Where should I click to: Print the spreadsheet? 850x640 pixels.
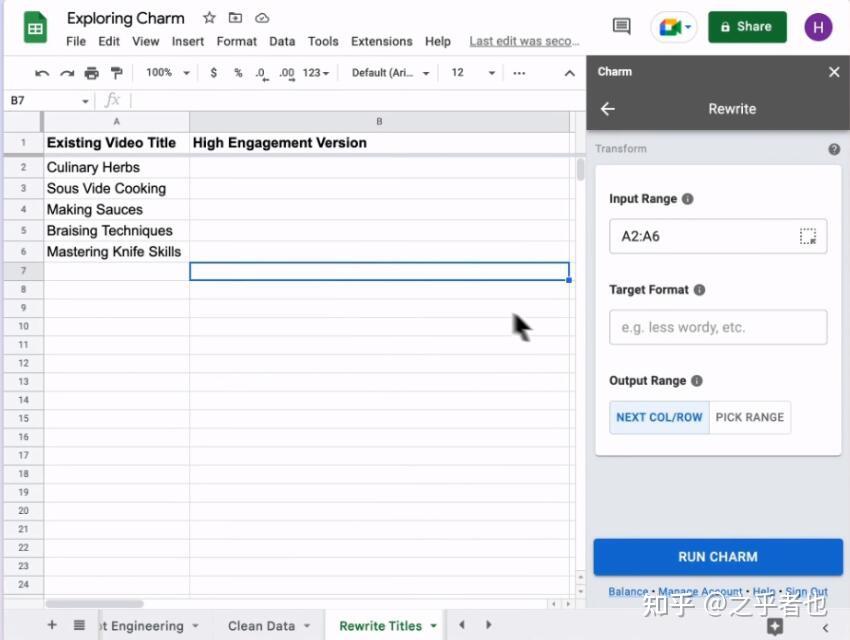click(x=90, y=72)
